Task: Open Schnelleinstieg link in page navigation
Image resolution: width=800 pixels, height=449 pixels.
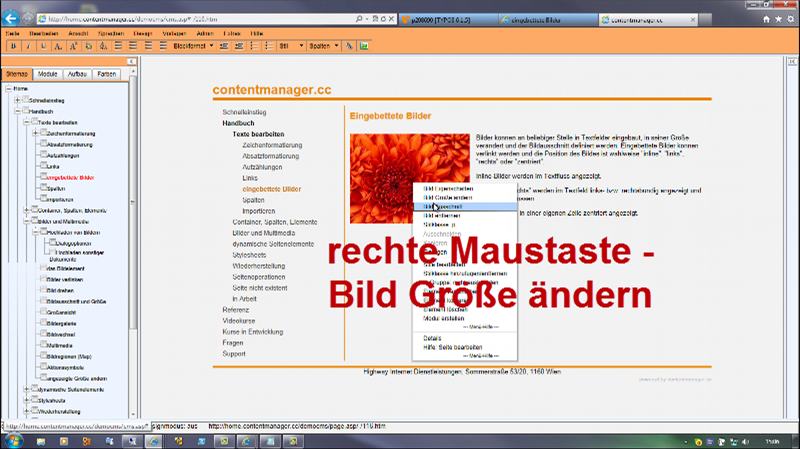Action: (x=244, y=112)
